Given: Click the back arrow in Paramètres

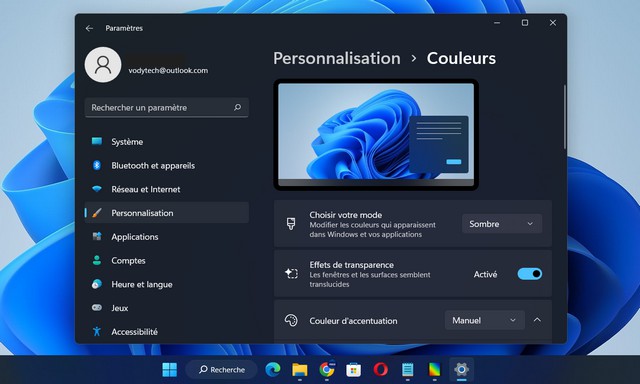Looking at the screenshot, I should pyautogui.click(x=89, y=28).
